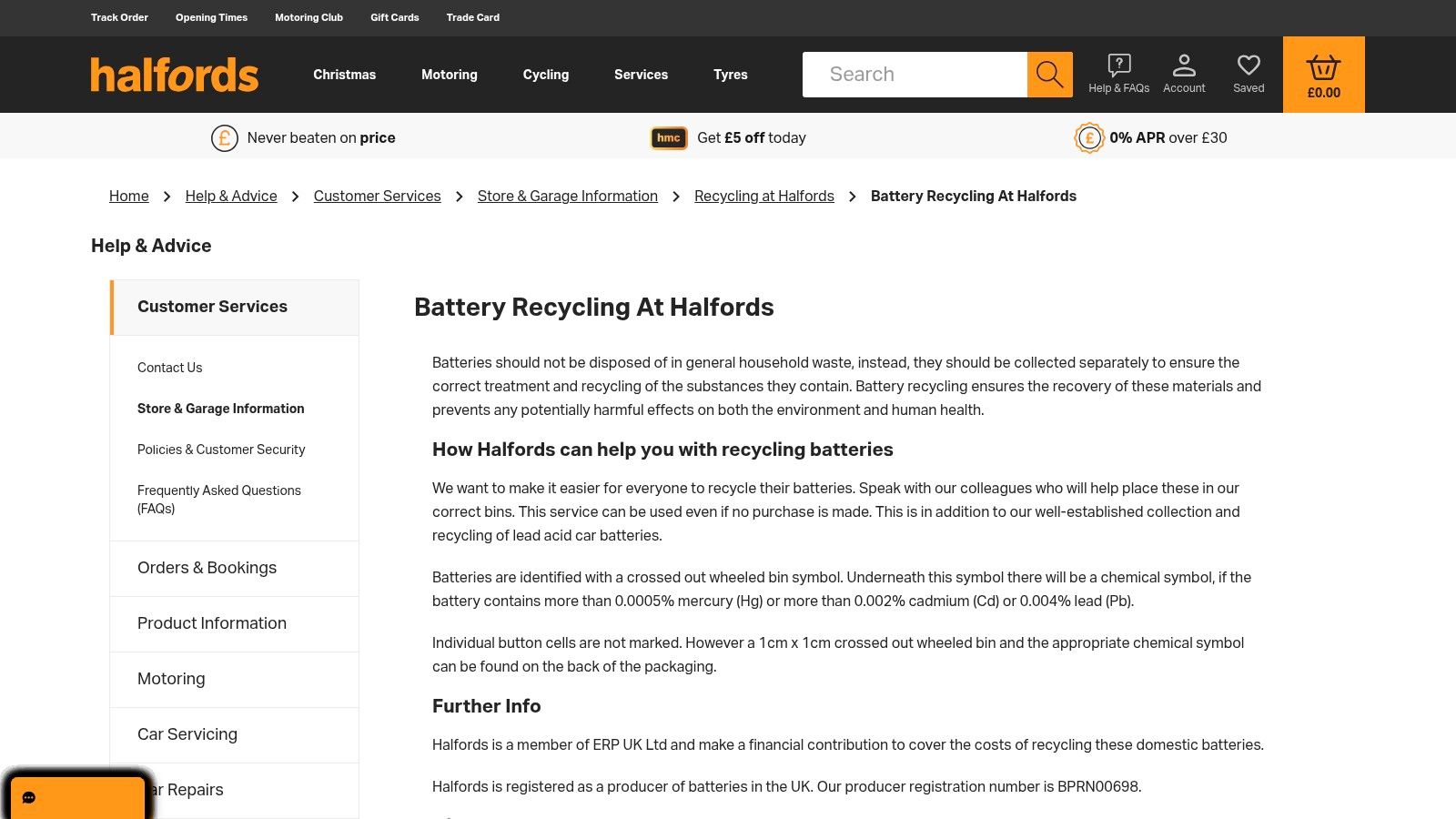The width and height of the screenshot is (1456, 819).
Task: Open Track Order at the top
Action: pyautogui.click(x=118, y=17)
